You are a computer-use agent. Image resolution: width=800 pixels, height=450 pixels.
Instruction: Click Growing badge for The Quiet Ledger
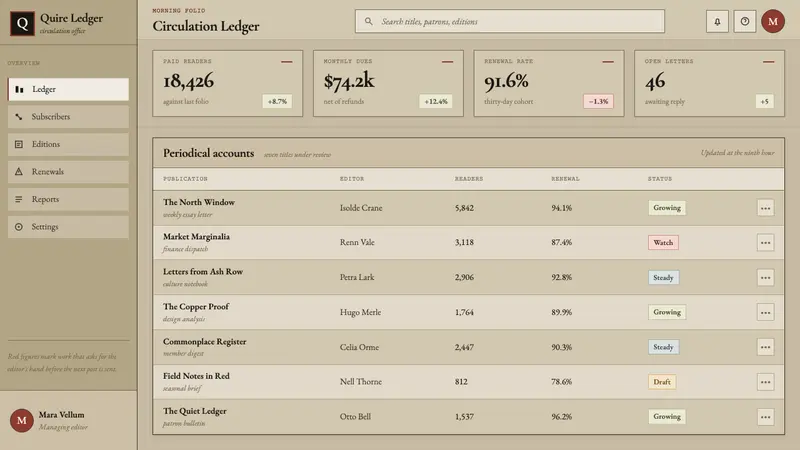click(667, 417)
